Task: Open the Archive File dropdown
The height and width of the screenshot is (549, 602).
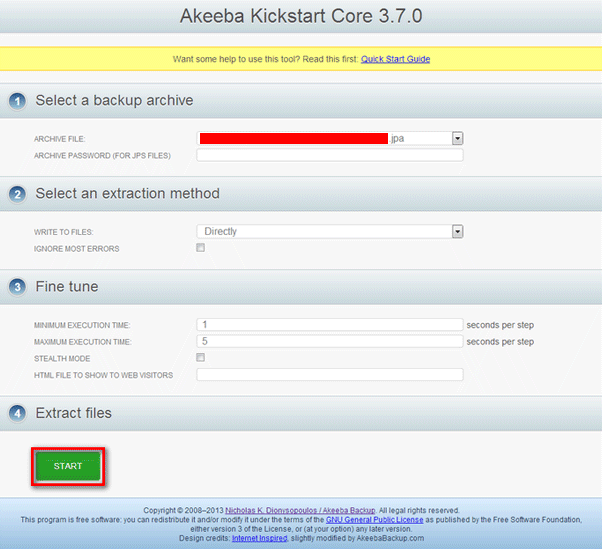Action: [x=457, y=139]
